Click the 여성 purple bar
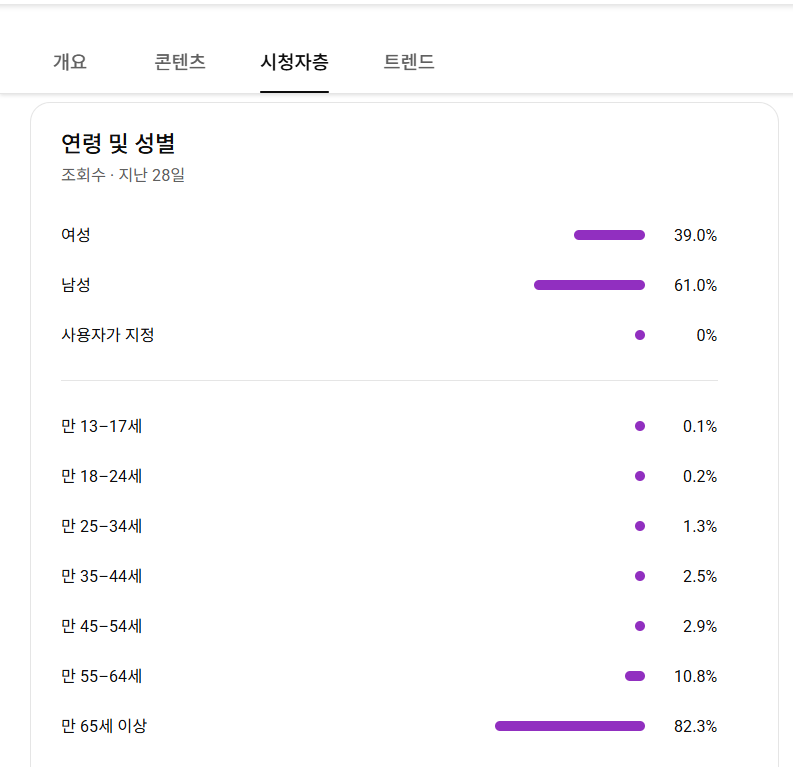Viewport: 793px width, 767px height. 609,235
